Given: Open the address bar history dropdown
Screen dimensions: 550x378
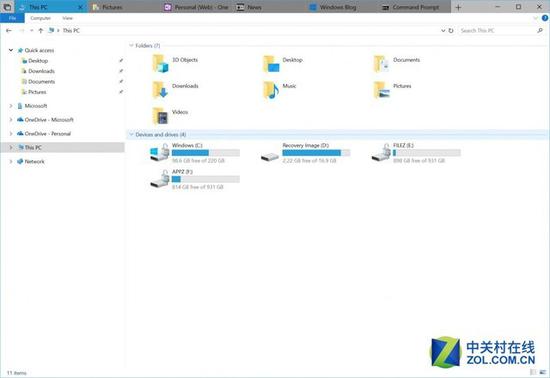Looking at the screenshot, I should coord(443,31).
